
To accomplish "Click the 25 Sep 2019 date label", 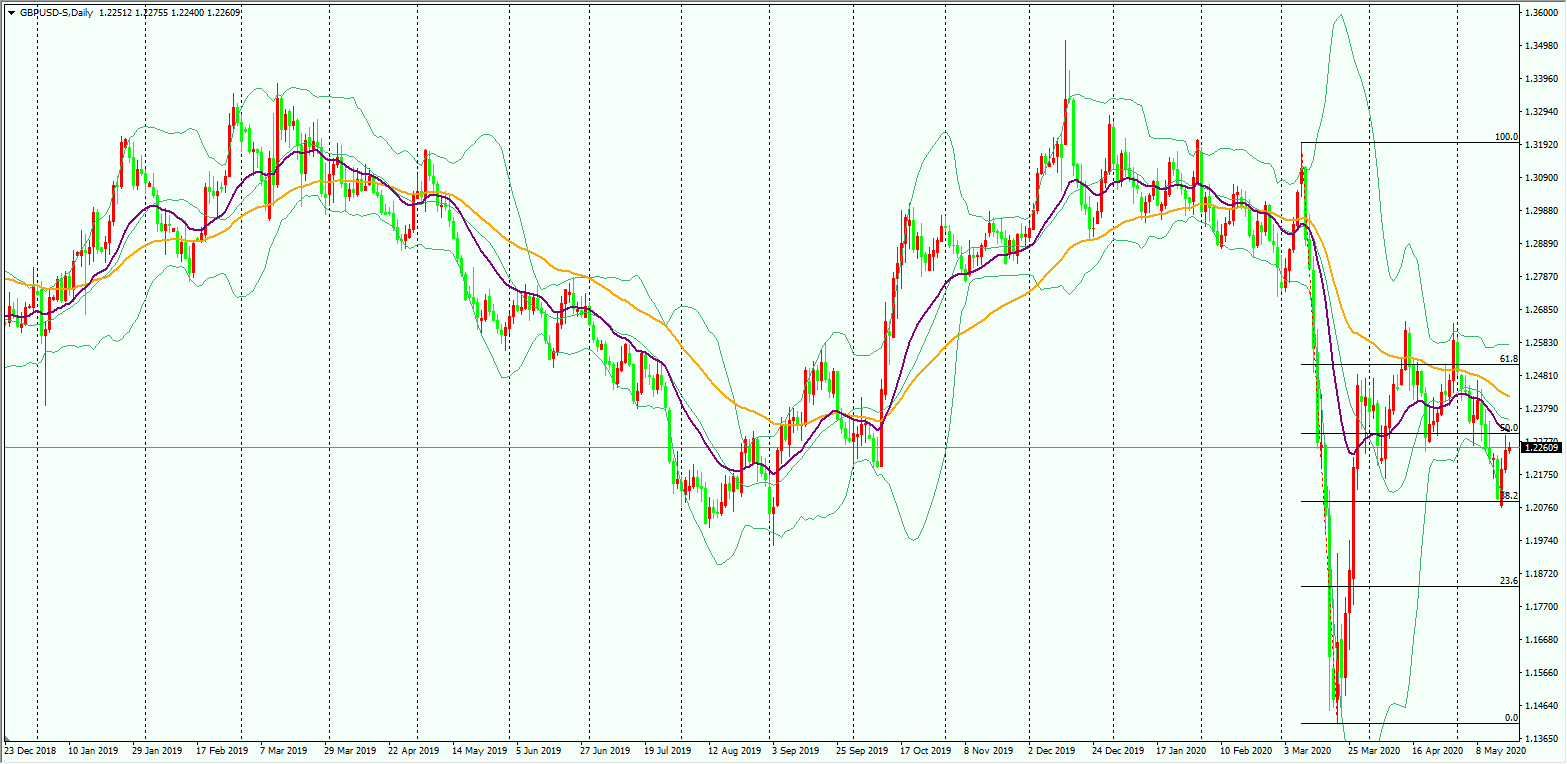I will [x=862, y=749].
